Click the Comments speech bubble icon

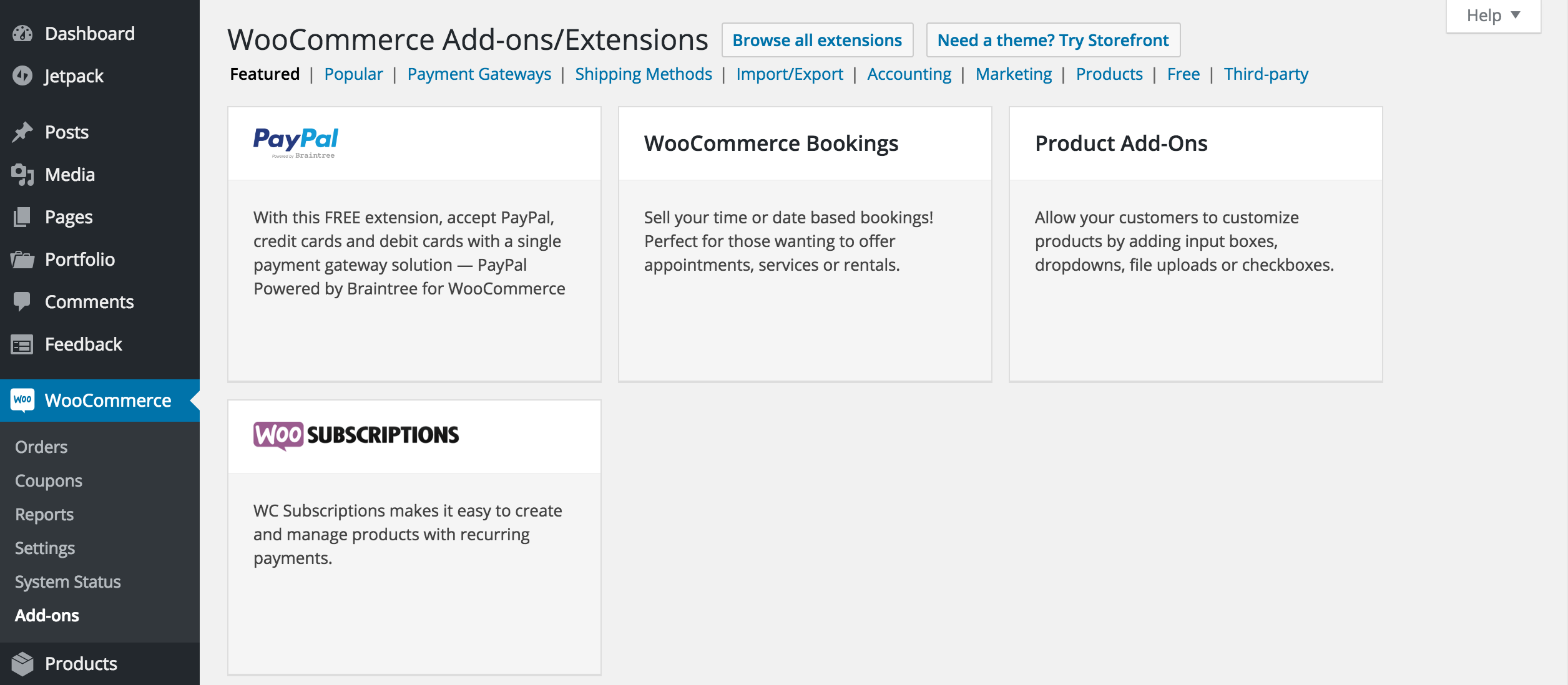(x=22, y=302)
